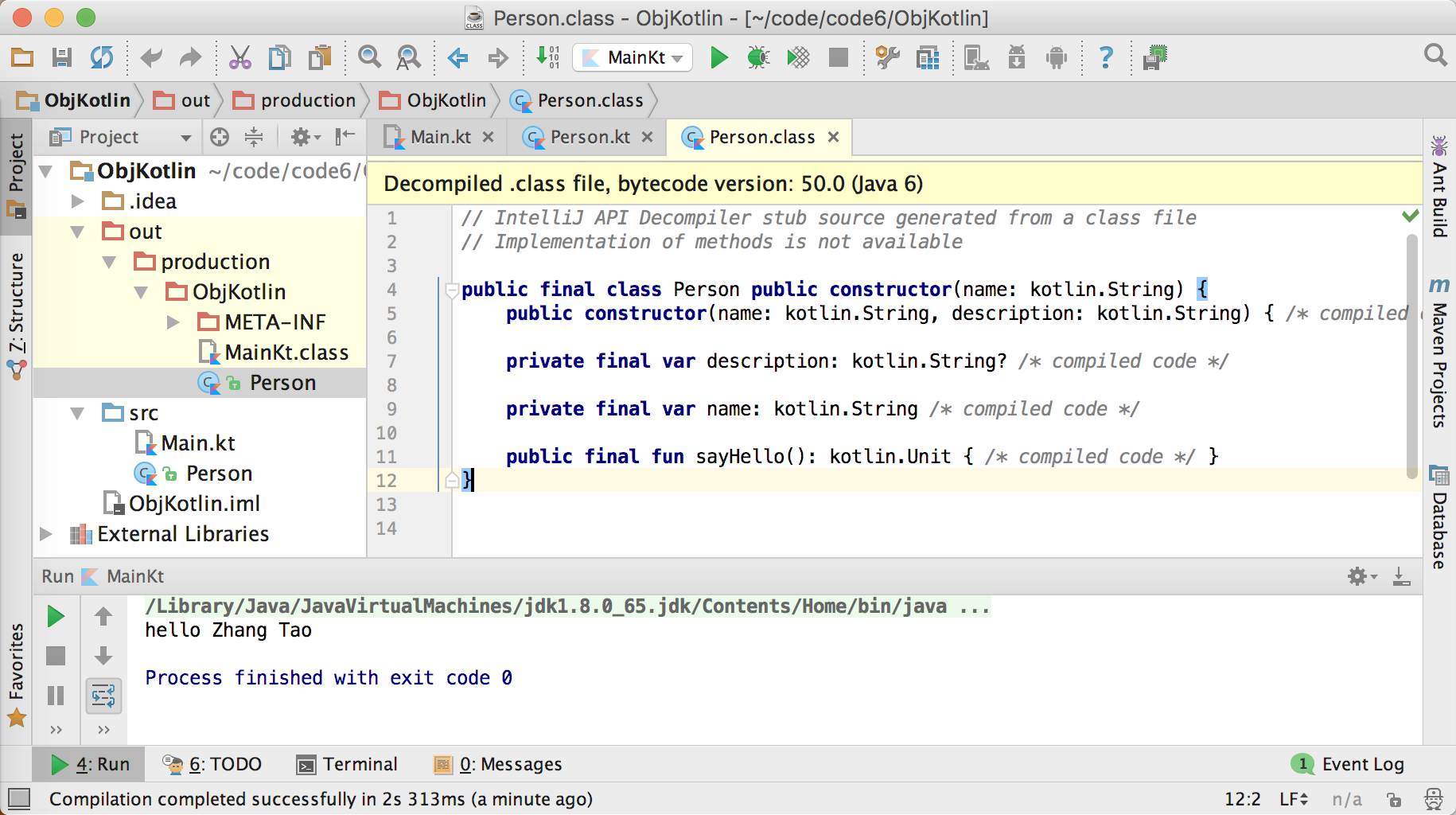Click the Save All toolbar icon
The image size is (1456, 815).
[62, 57]
